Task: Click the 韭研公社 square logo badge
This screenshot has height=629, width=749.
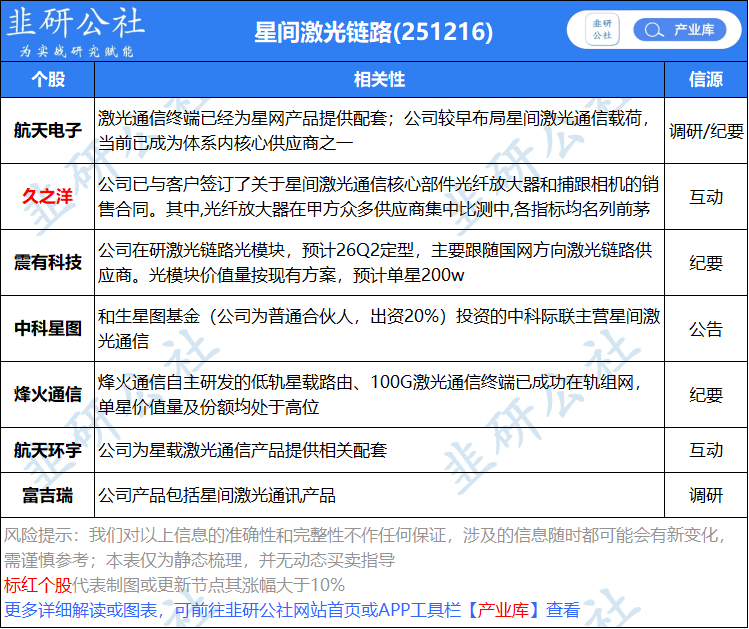Action: [602, 30]
